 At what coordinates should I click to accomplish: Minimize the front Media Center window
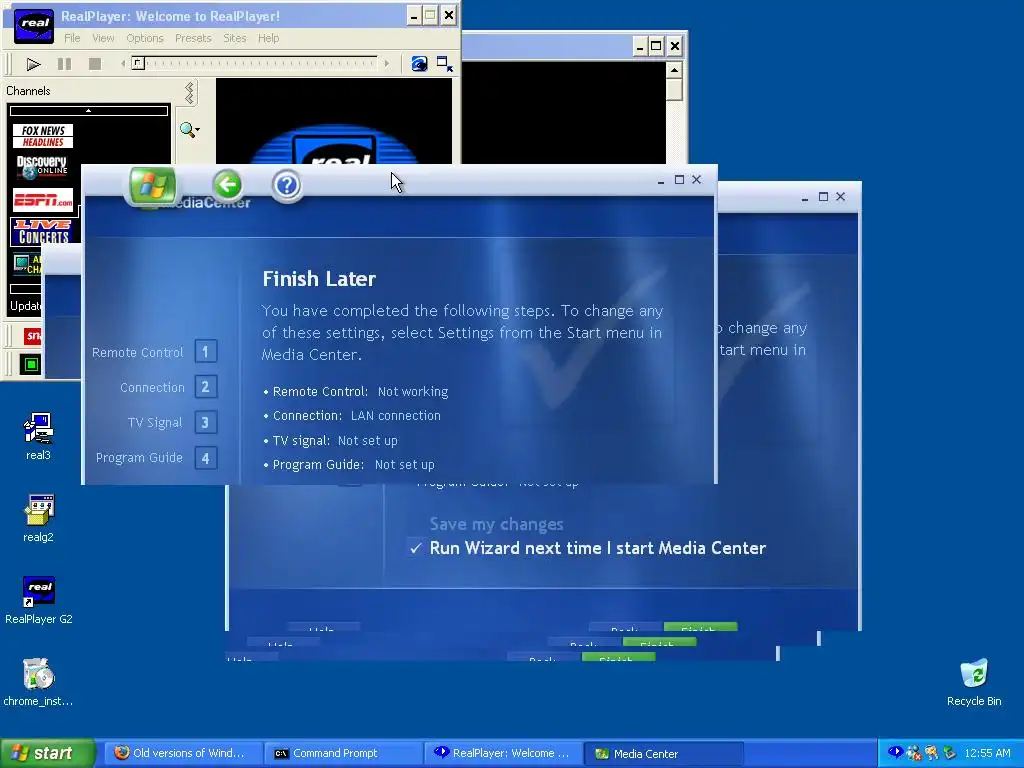661,180
